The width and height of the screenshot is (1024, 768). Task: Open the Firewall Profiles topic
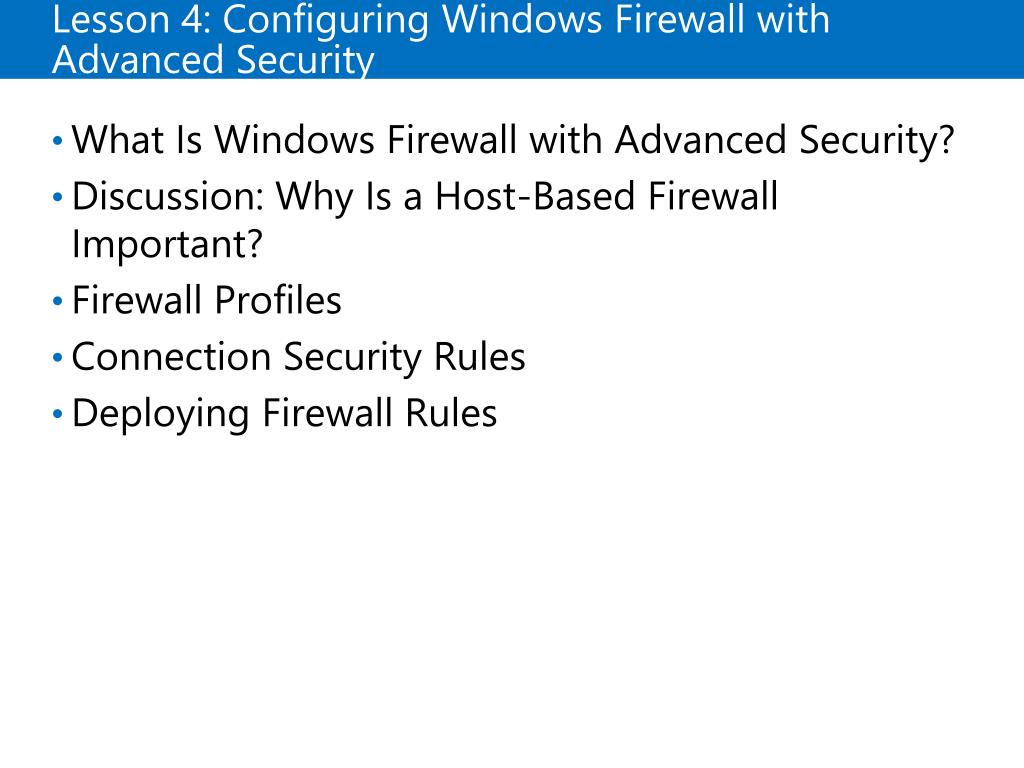[206, 300]
